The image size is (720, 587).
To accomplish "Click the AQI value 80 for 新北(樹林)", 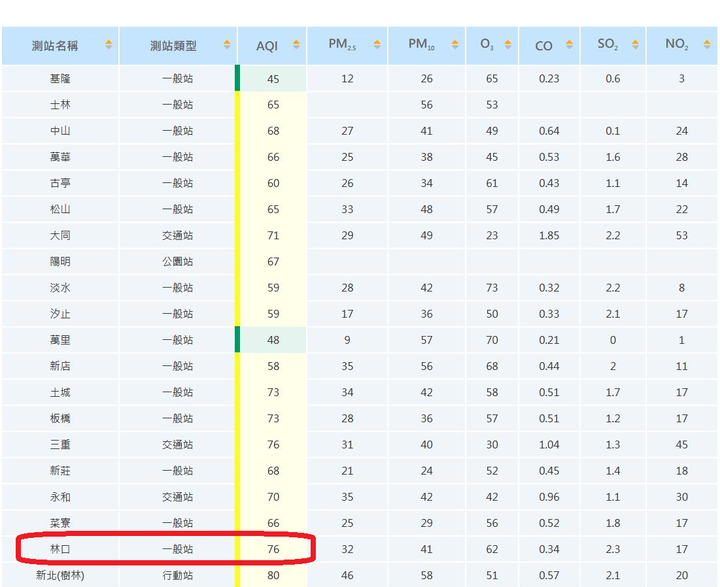I will 273,576.
